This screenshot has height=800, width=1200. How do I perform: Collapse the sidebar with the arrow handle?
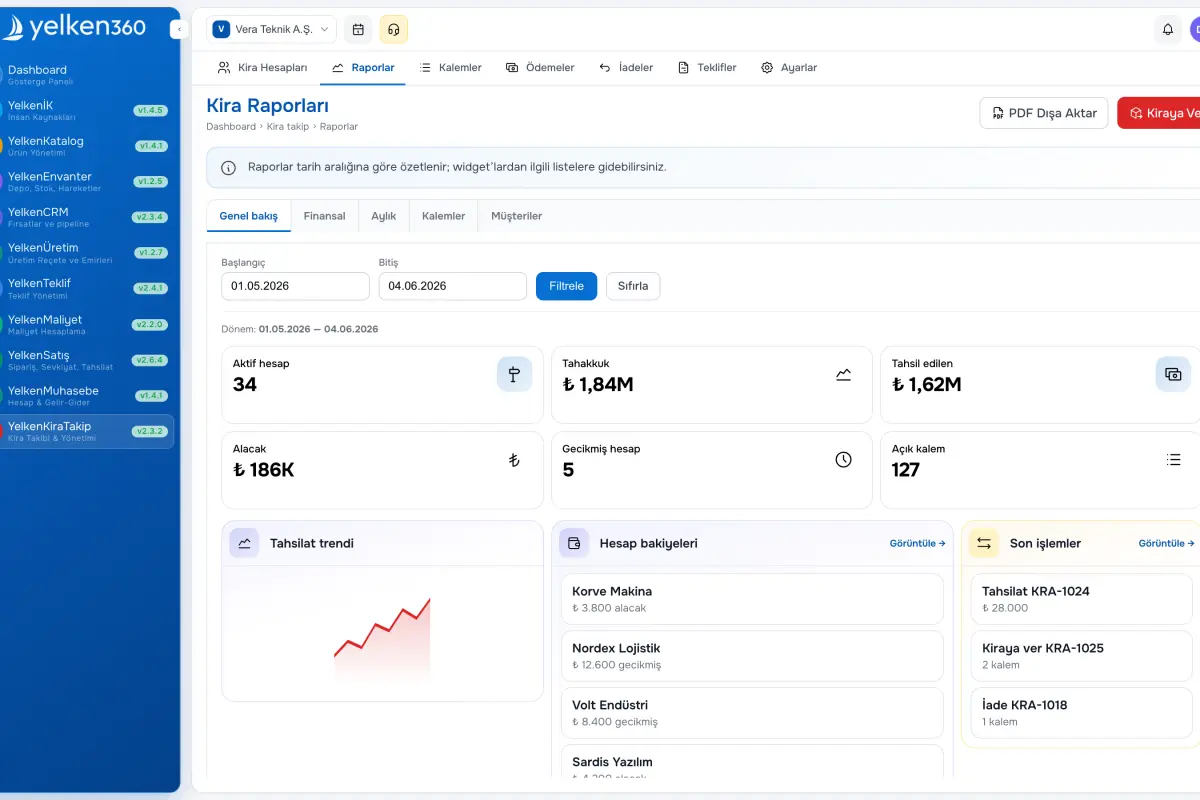pyautogui.click(x=179, y=29)
